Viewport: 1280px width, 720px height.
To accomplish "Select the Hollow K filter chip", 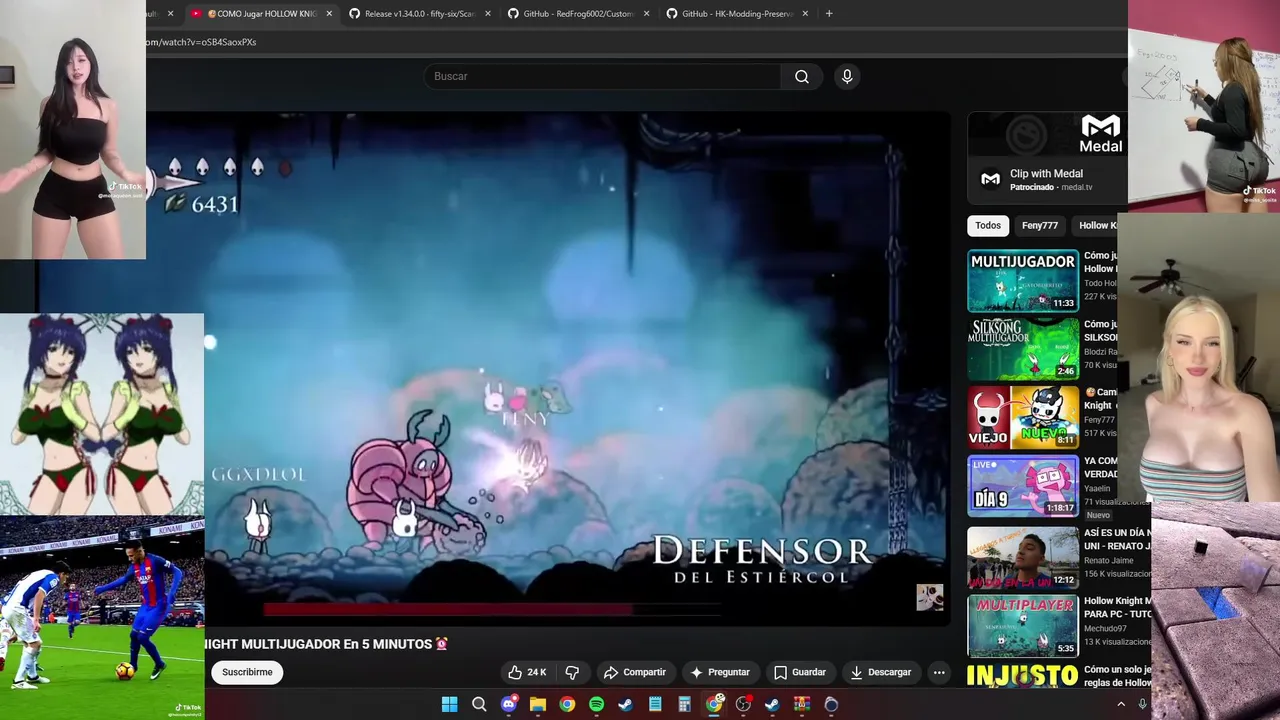I will click(1098, 226).
